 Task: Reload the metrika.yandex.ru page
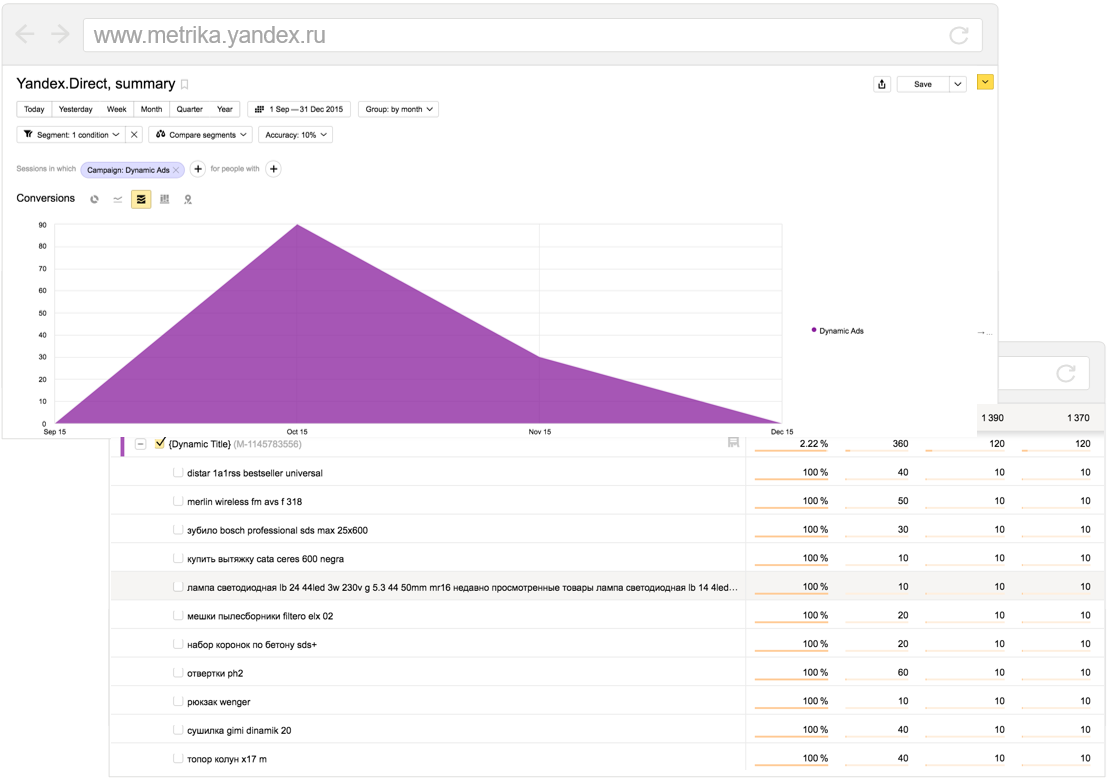click(958, 35)
